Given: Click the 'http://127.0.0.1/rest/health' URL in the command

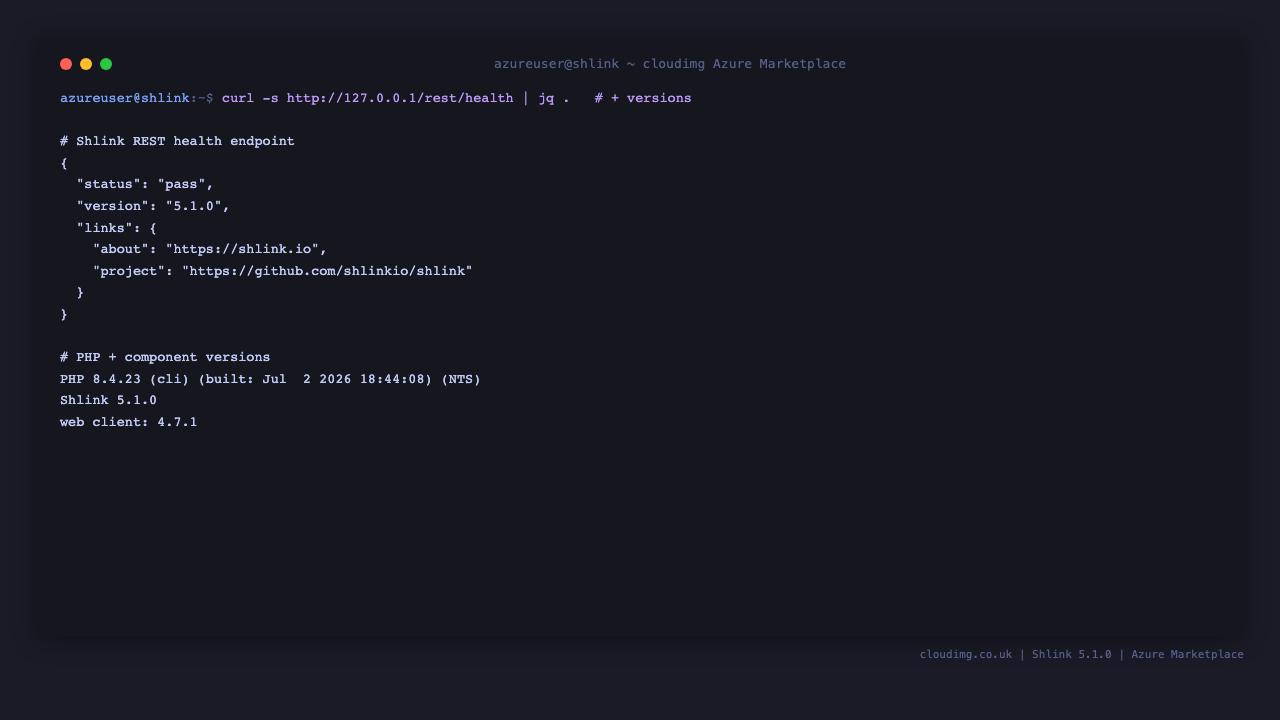Looking at the screenshot, I should (x=400, y=98).
